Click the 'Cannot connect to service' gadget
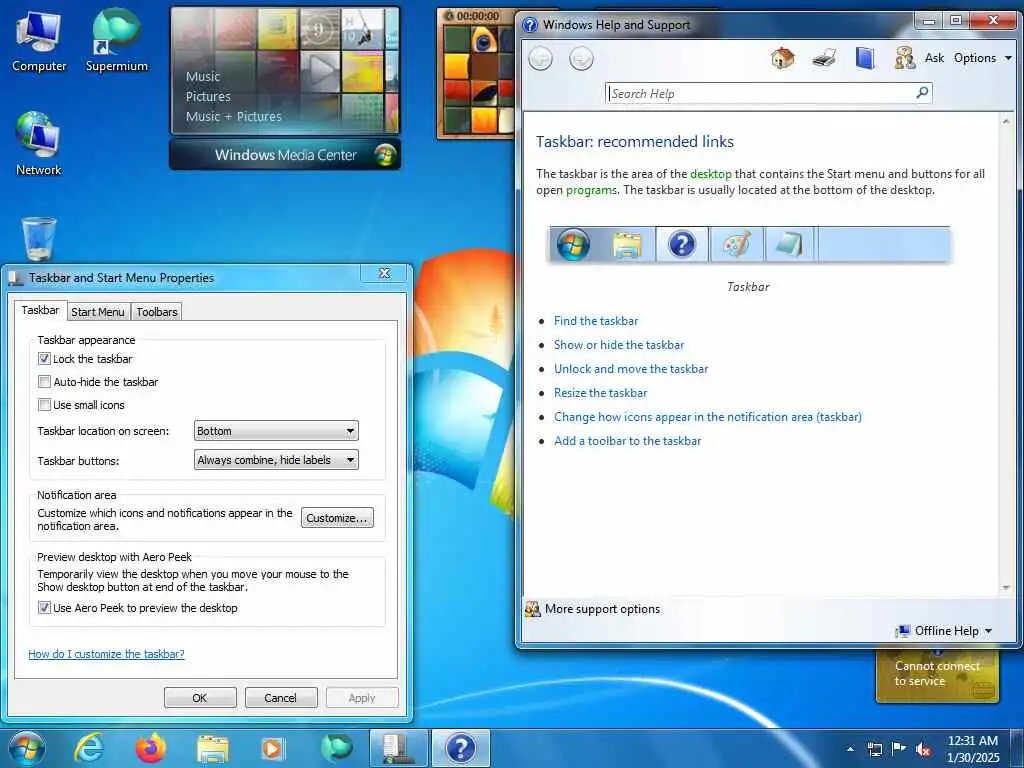Viewport: 1024px width, 768px height. pyautogui.click(x=937, y=674)
